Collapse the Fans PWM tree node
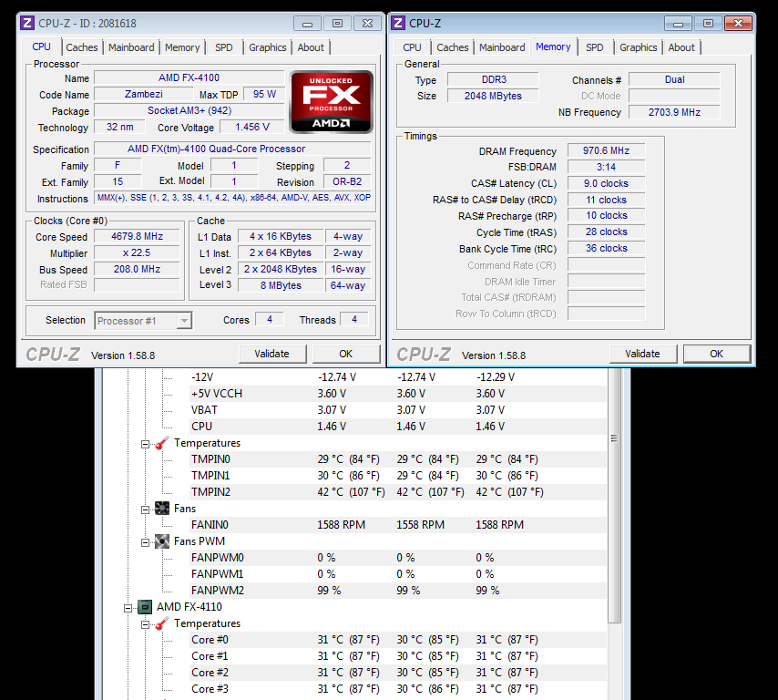 coord(145,542)
